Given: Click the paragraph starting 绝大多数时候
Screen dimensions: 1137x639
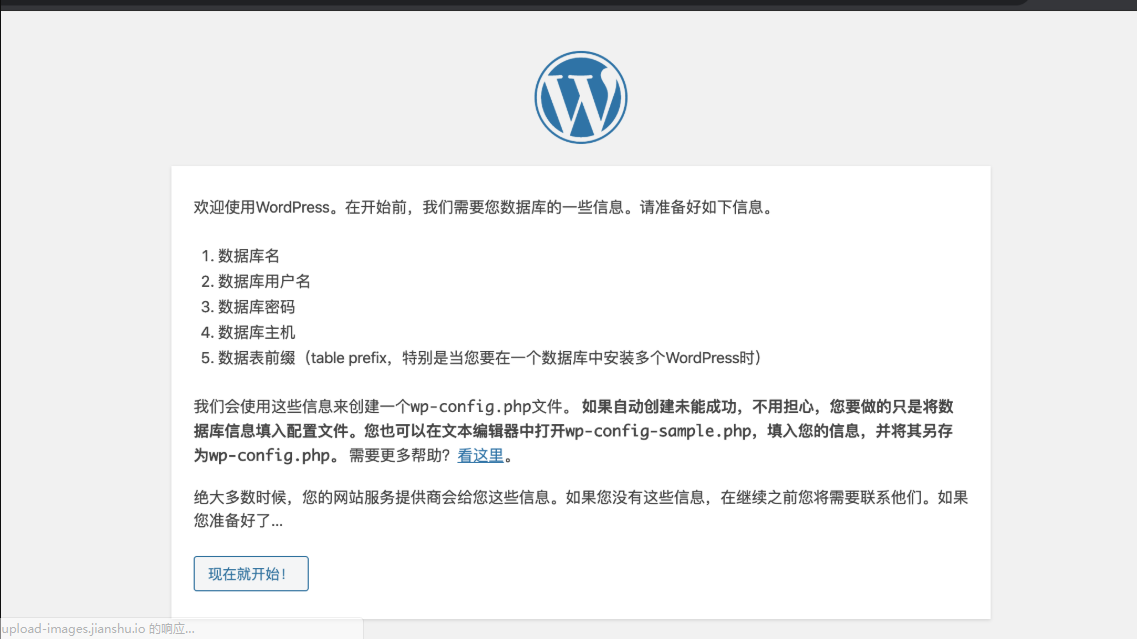Looking at the screenshot, I should (x=581, y=509).
